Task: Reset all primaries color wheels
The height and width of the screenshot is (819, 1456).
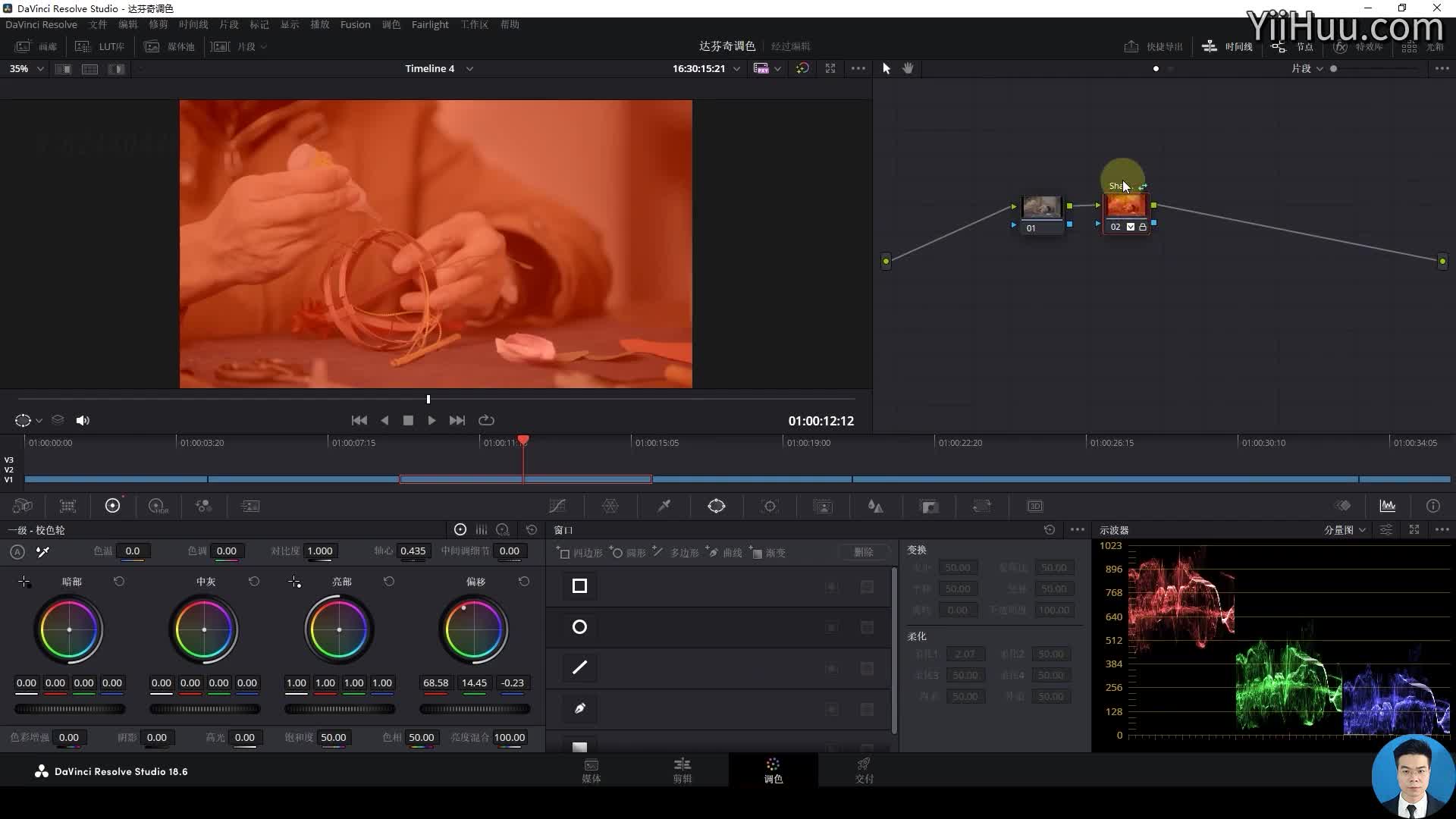Action: 532,530
